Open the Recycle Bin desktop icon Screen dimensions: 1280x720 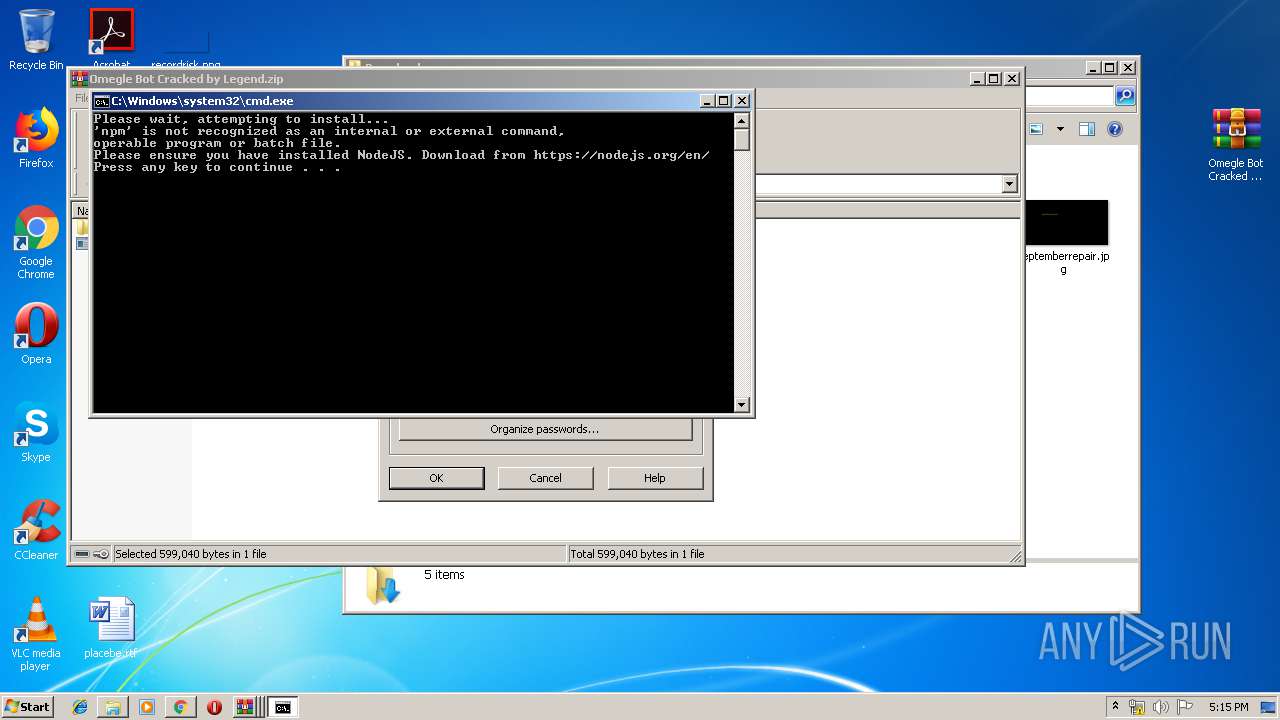(x=36, y=40)
